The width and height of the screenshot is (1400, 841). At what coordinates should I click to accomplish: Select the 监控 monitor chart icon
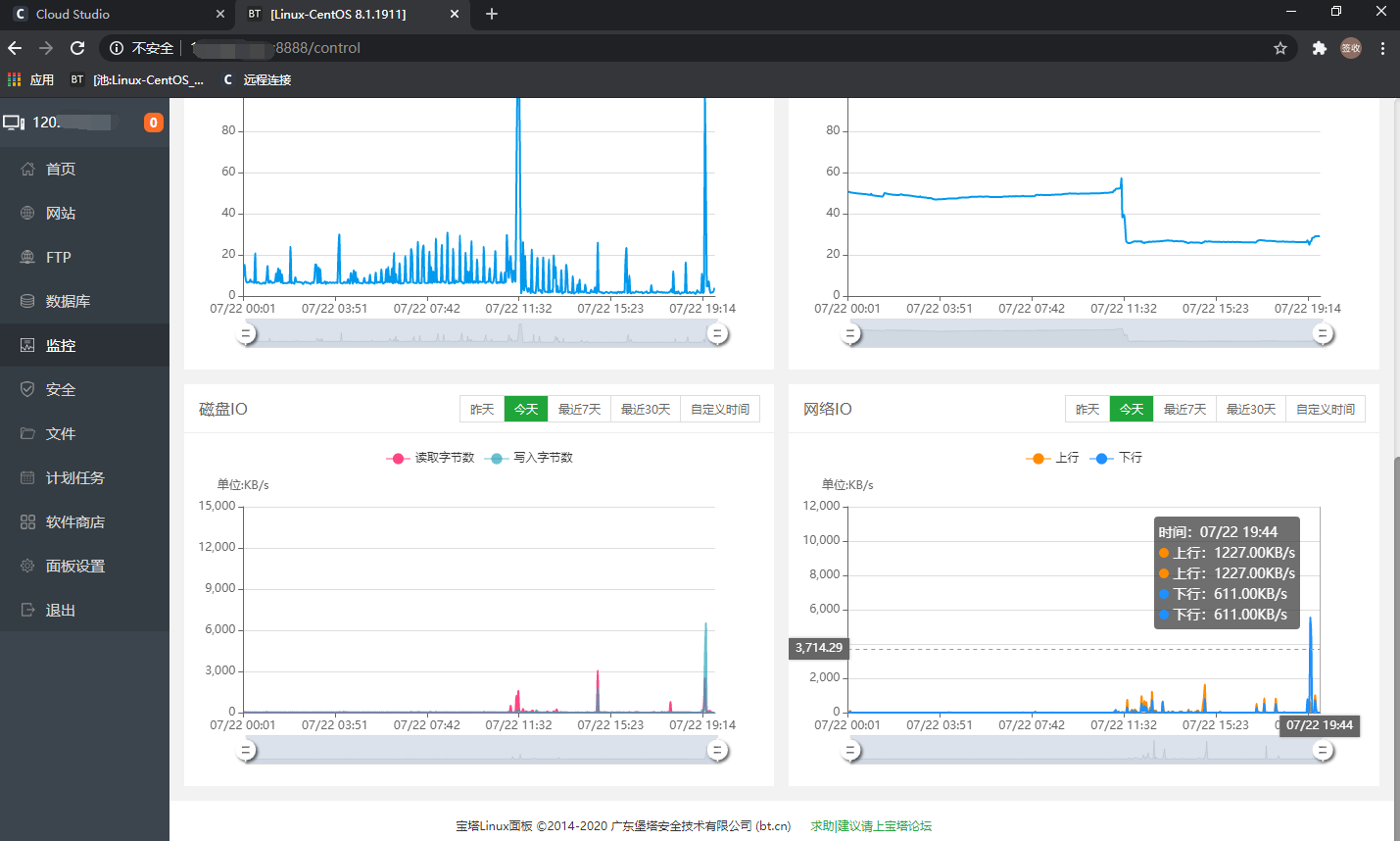[x=27, y=345]
